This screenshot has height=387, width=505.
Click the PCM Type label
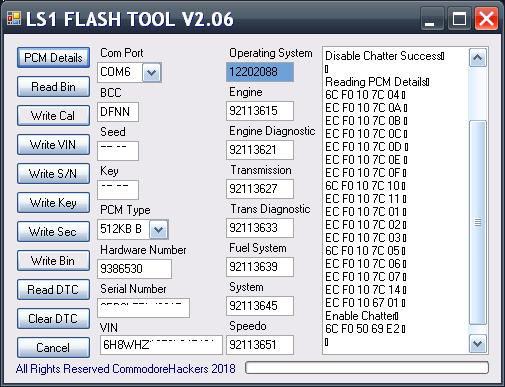(125, 210)
